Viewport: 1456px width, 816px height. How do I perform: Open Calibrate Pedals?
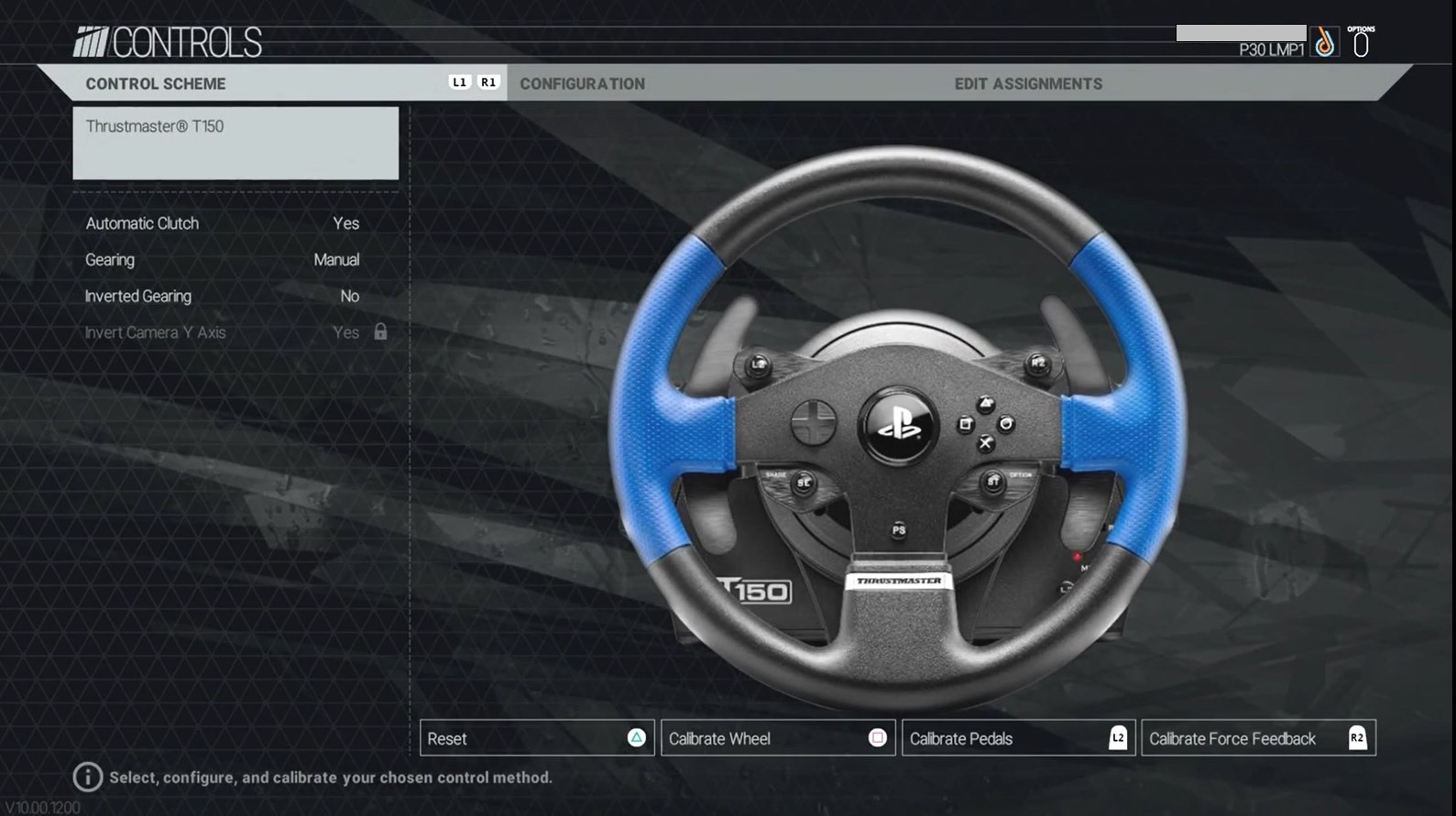point(1018,738)
